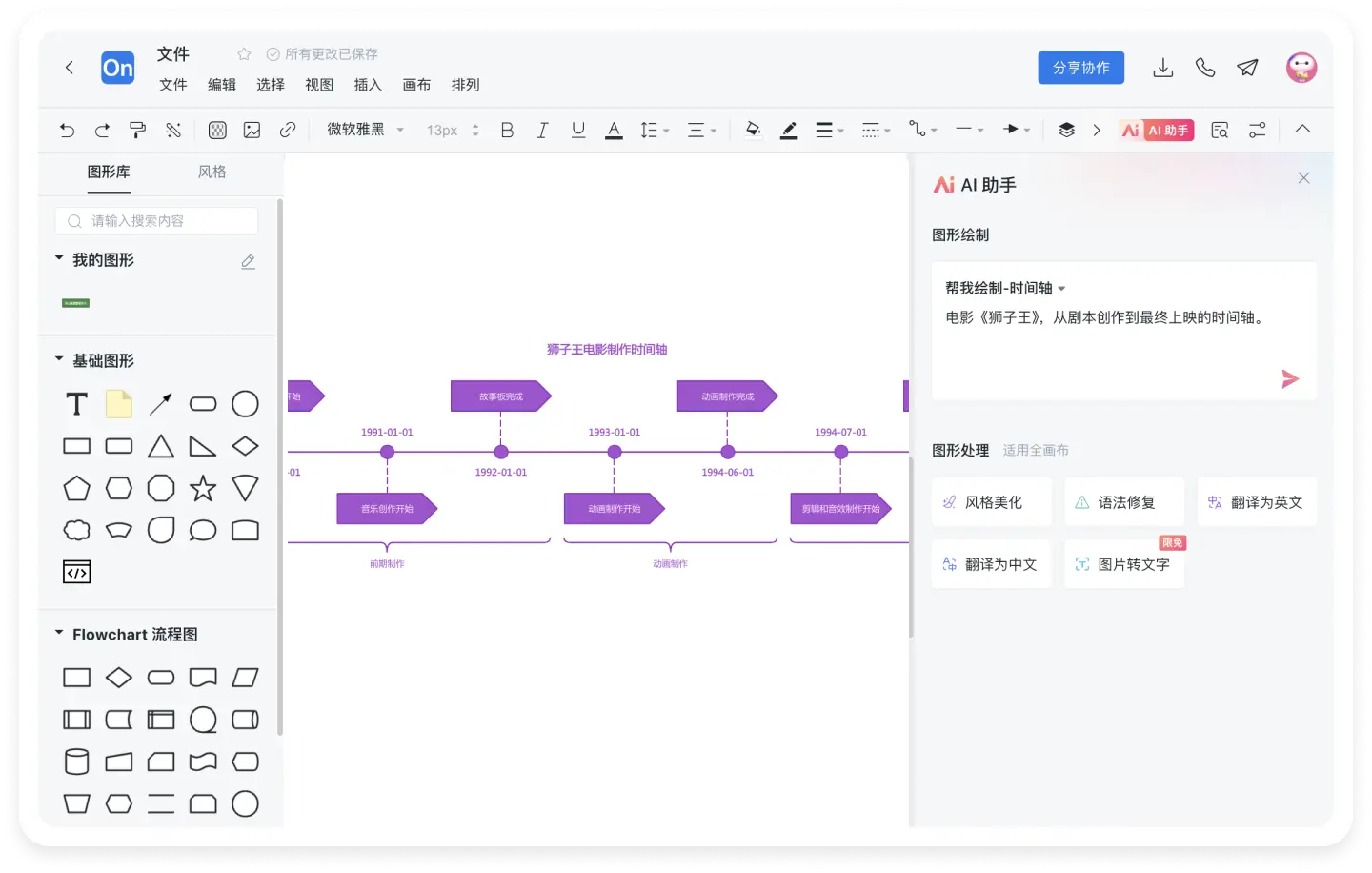Toggle bold text formatting
The height and width of the screenshot is (873, 1372).
507,131
